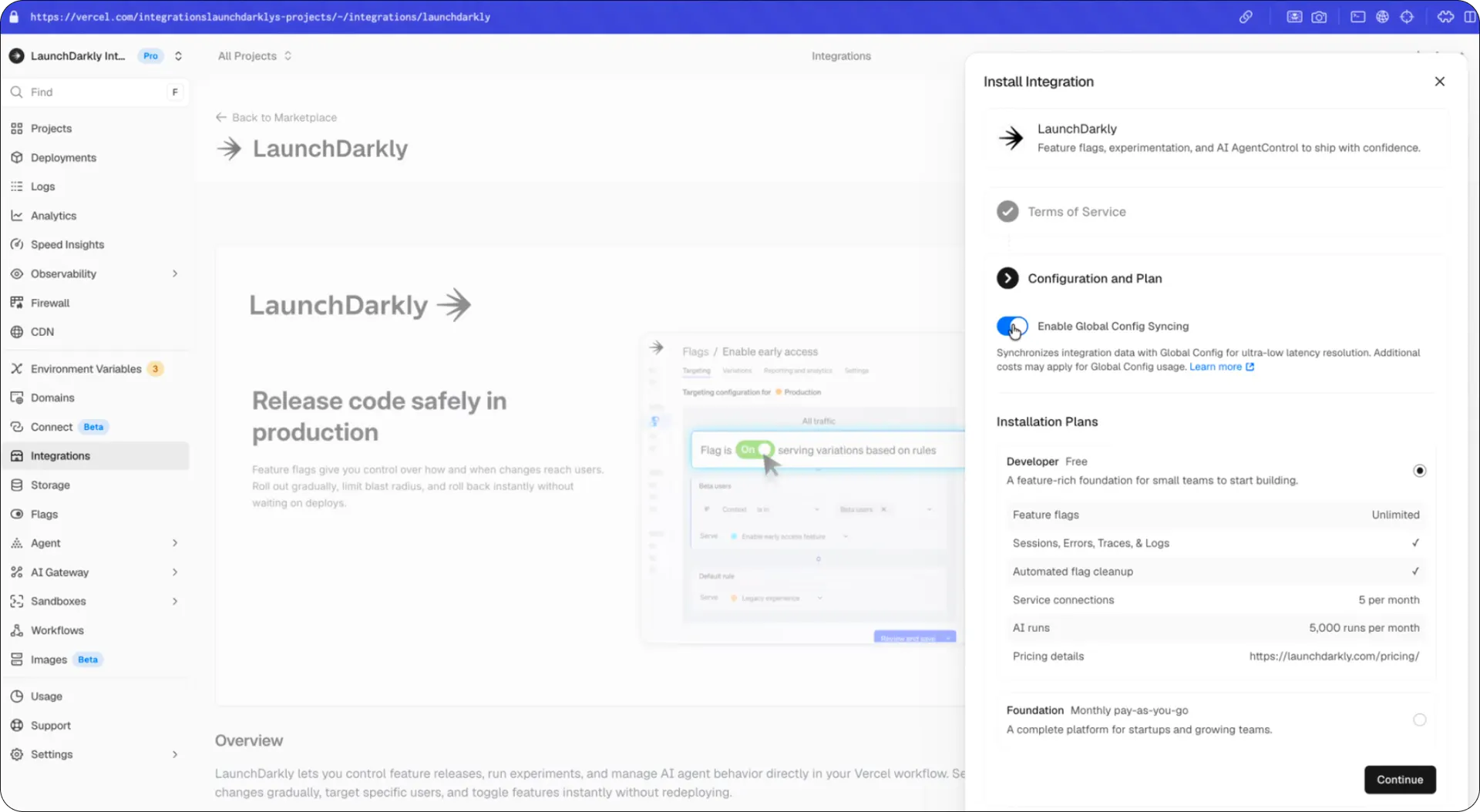Open Support via the lifebuoy icon
The width and height of the screenshot is (1480, 812).
coord(17,726)
